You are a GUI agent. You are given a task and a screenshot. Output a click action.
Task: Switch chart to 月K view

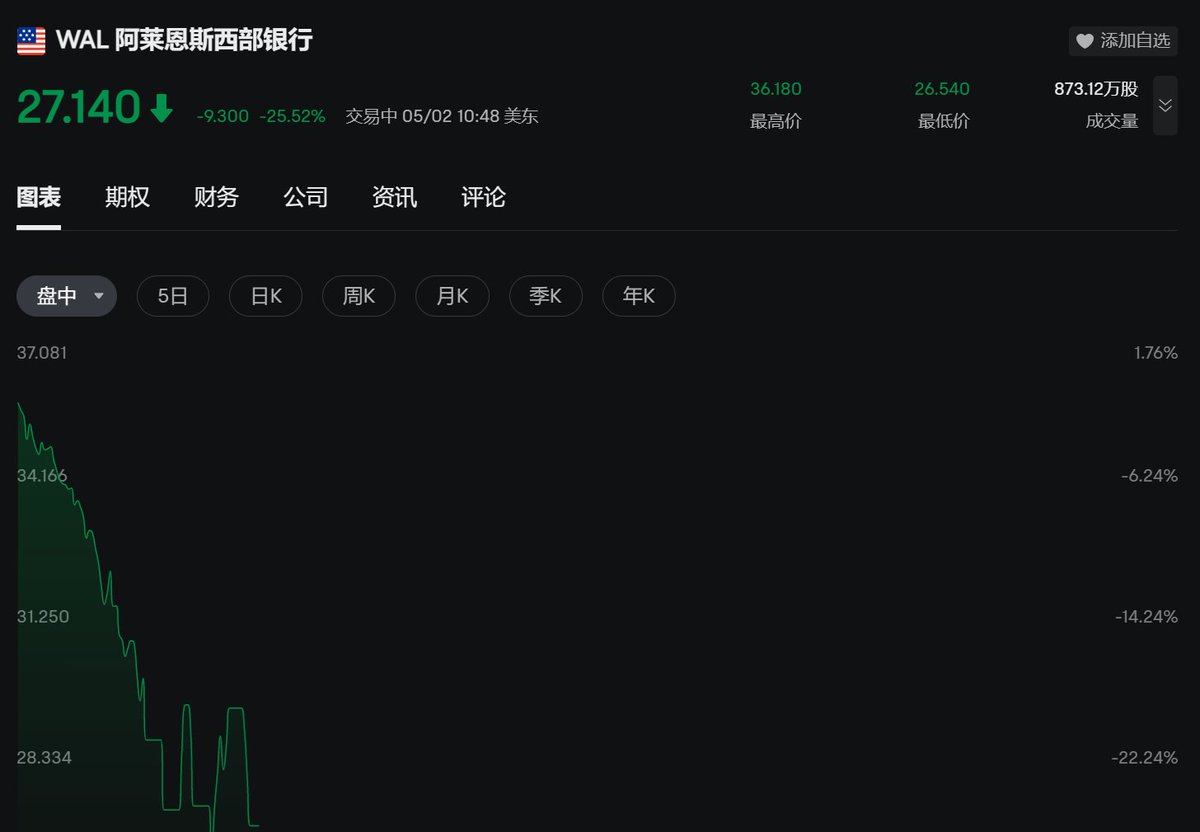[452, 296]
